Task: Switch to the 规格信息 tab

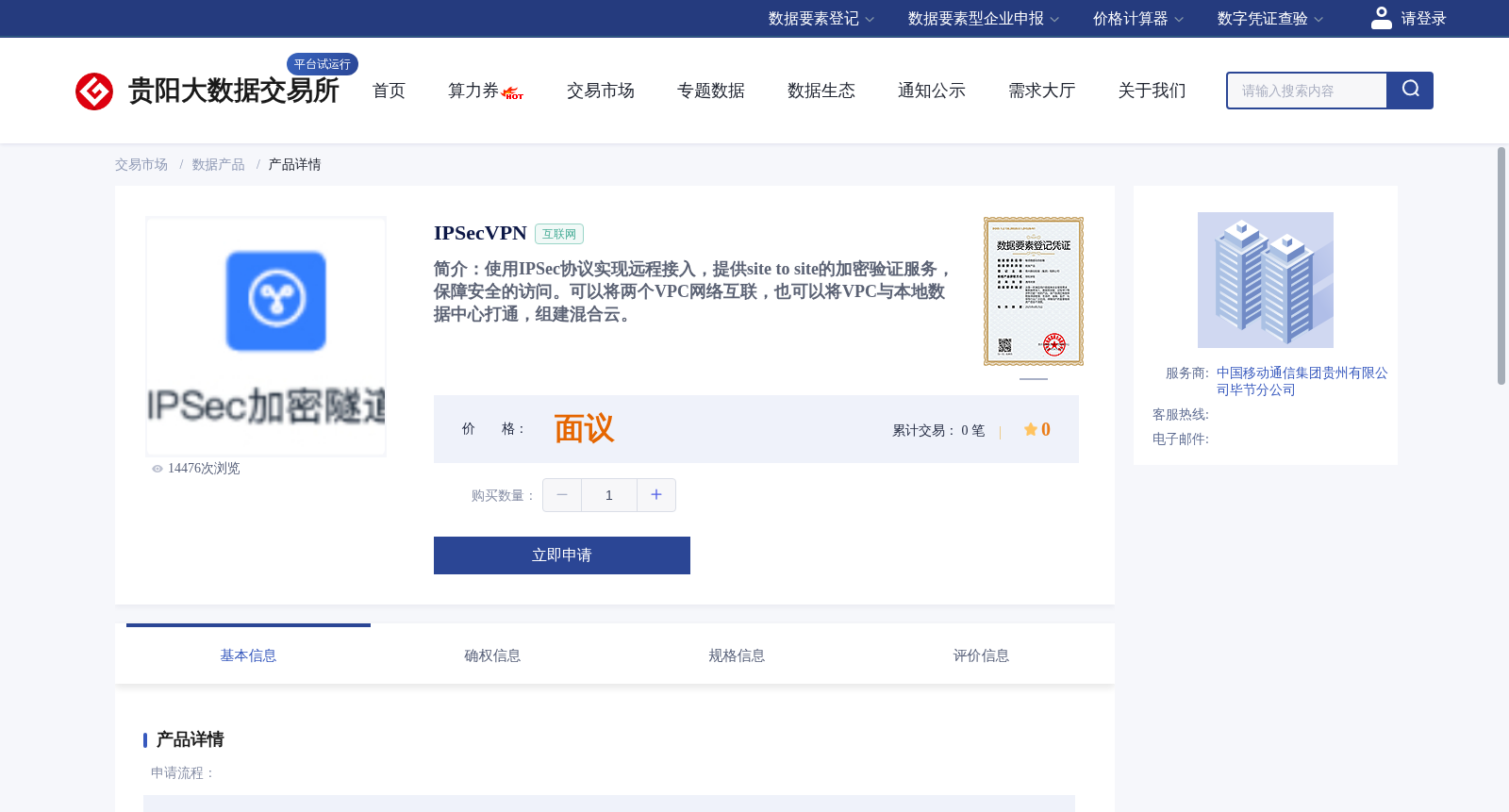Action: point(737,655)
